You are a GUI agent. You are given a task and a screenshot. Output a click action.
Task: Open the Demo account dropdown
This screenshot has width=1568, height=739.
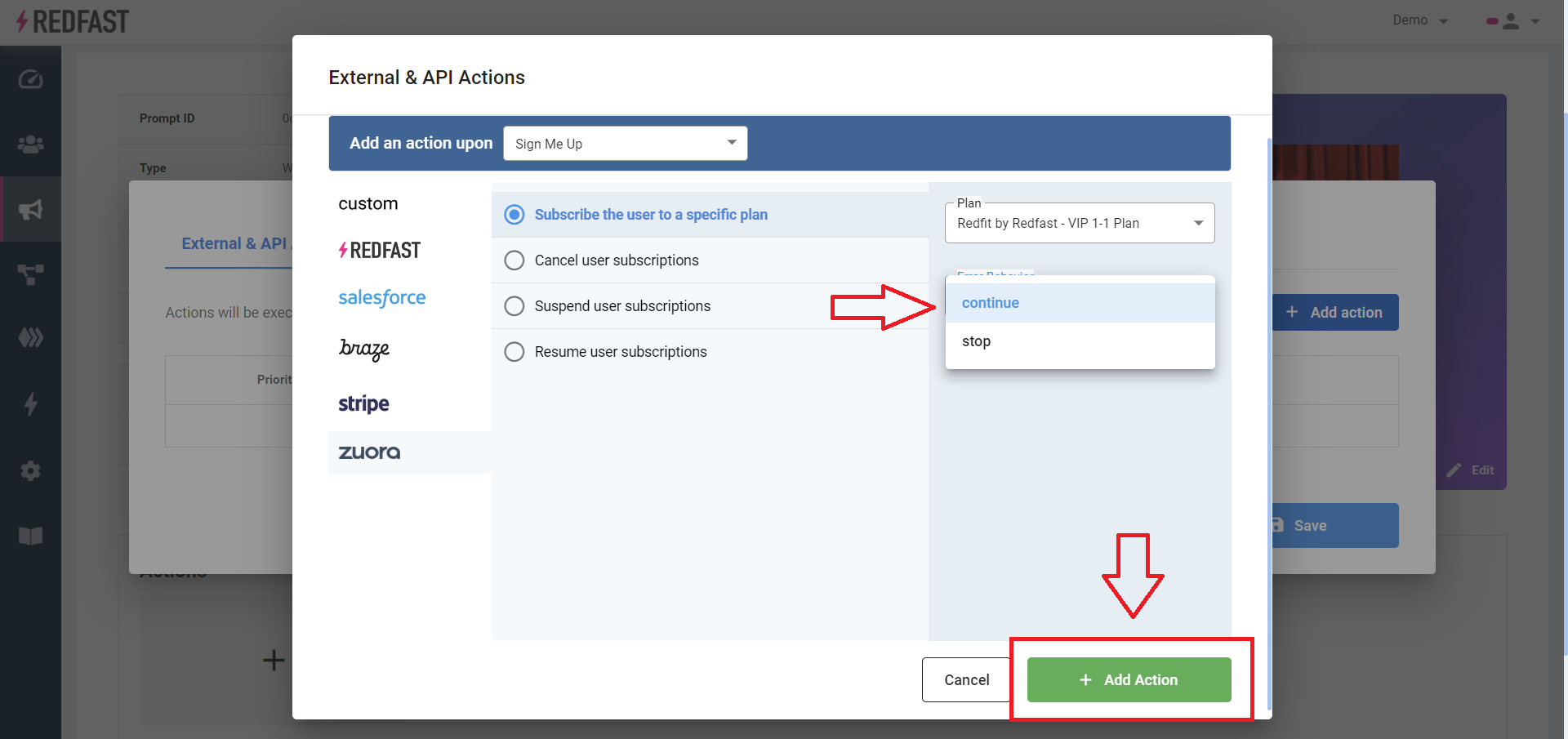tap(1421, 20)
